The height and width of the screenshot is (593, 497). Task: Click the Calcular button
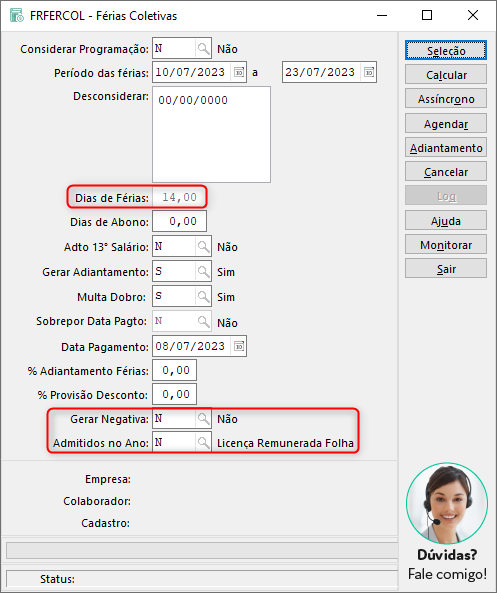(x=446, y=75)
